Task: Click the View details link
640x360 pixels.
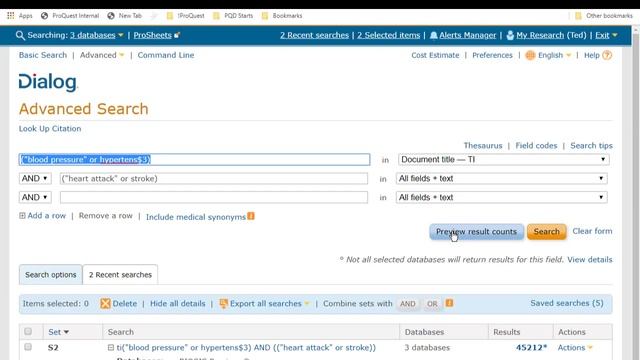Action: 590,260
